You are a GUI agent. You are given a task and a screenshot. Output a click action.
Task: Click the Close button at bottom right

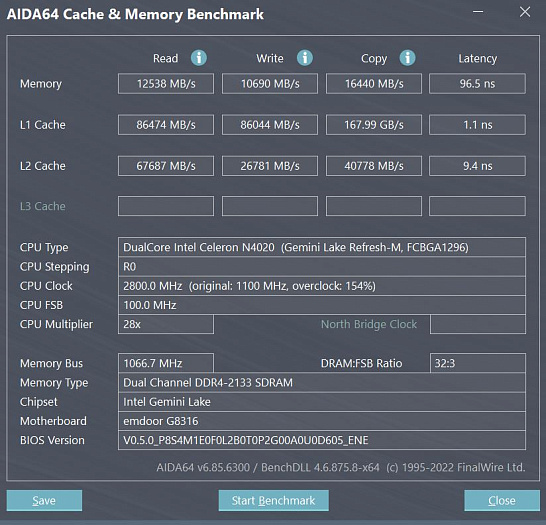pyautogui.click(x=502, y=500)
